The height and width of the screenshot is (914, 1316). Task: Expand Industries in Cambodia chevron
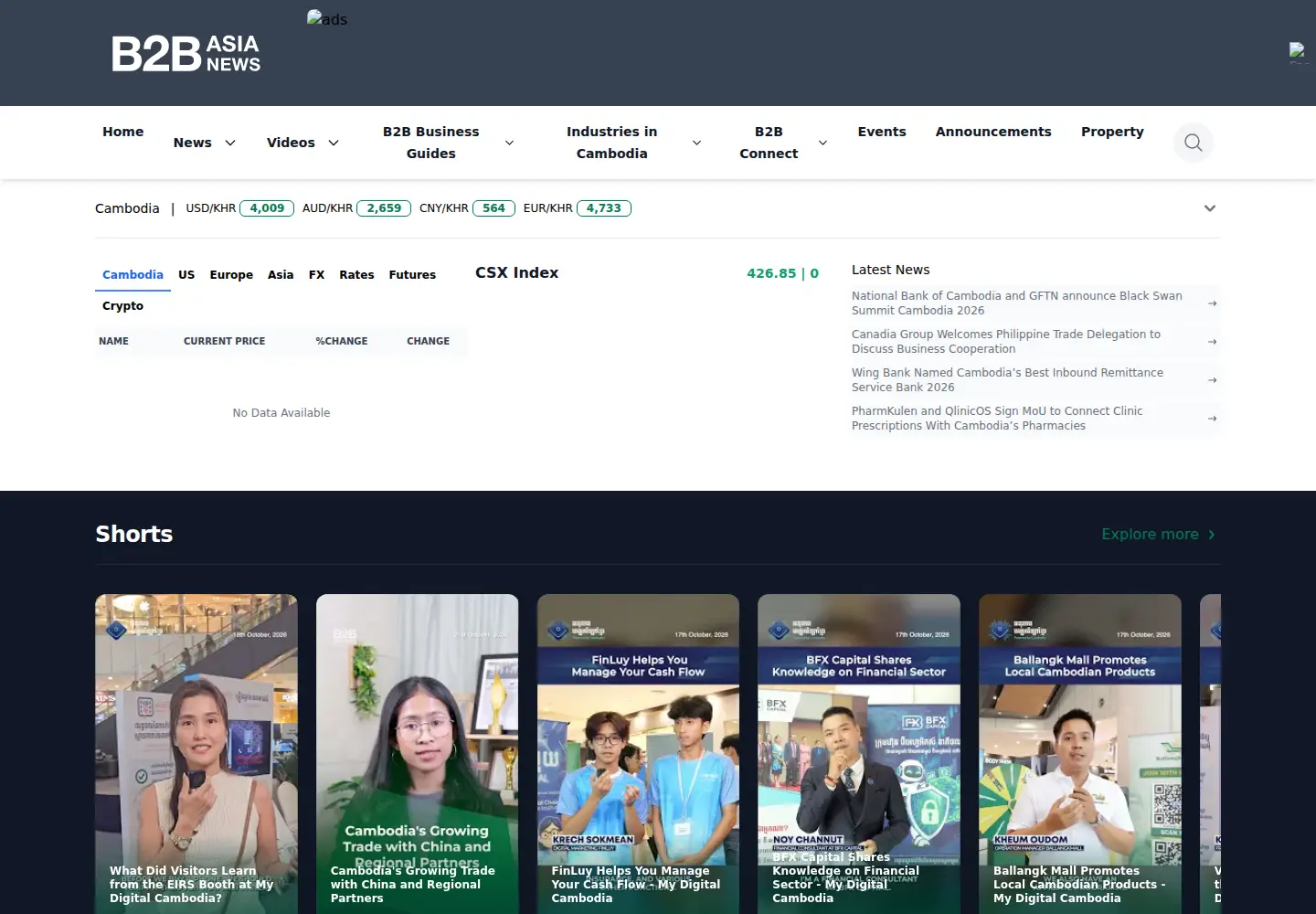[x=696, y=143]
